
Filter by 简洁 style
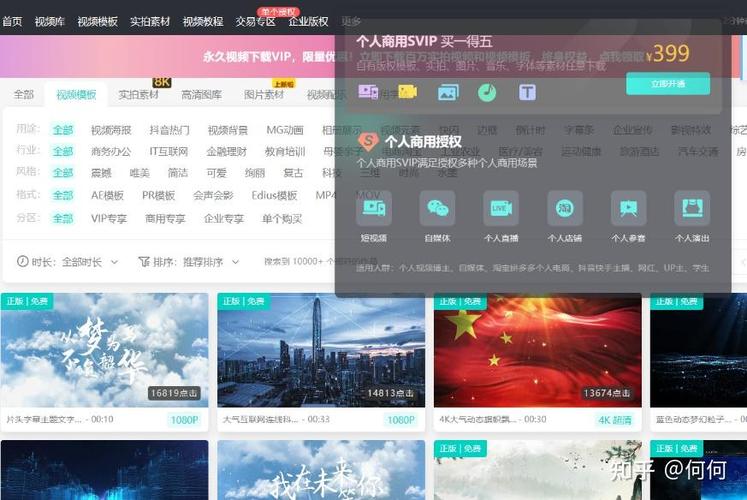(178, 172)
